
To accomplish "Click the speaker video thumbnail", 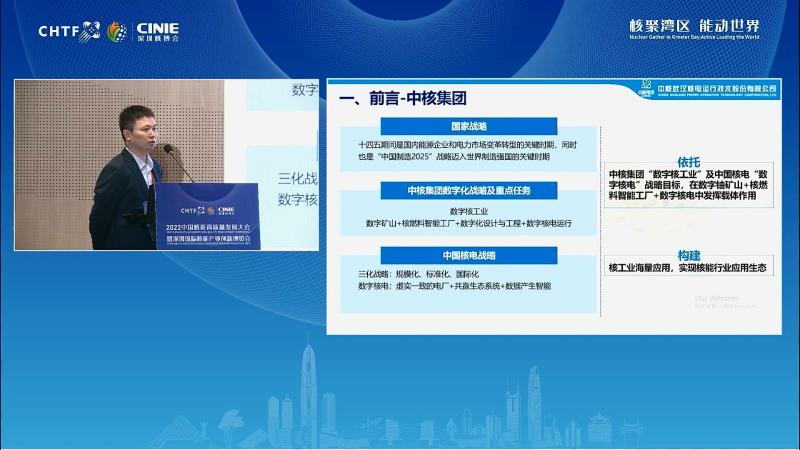I will [x=164, y=165].
